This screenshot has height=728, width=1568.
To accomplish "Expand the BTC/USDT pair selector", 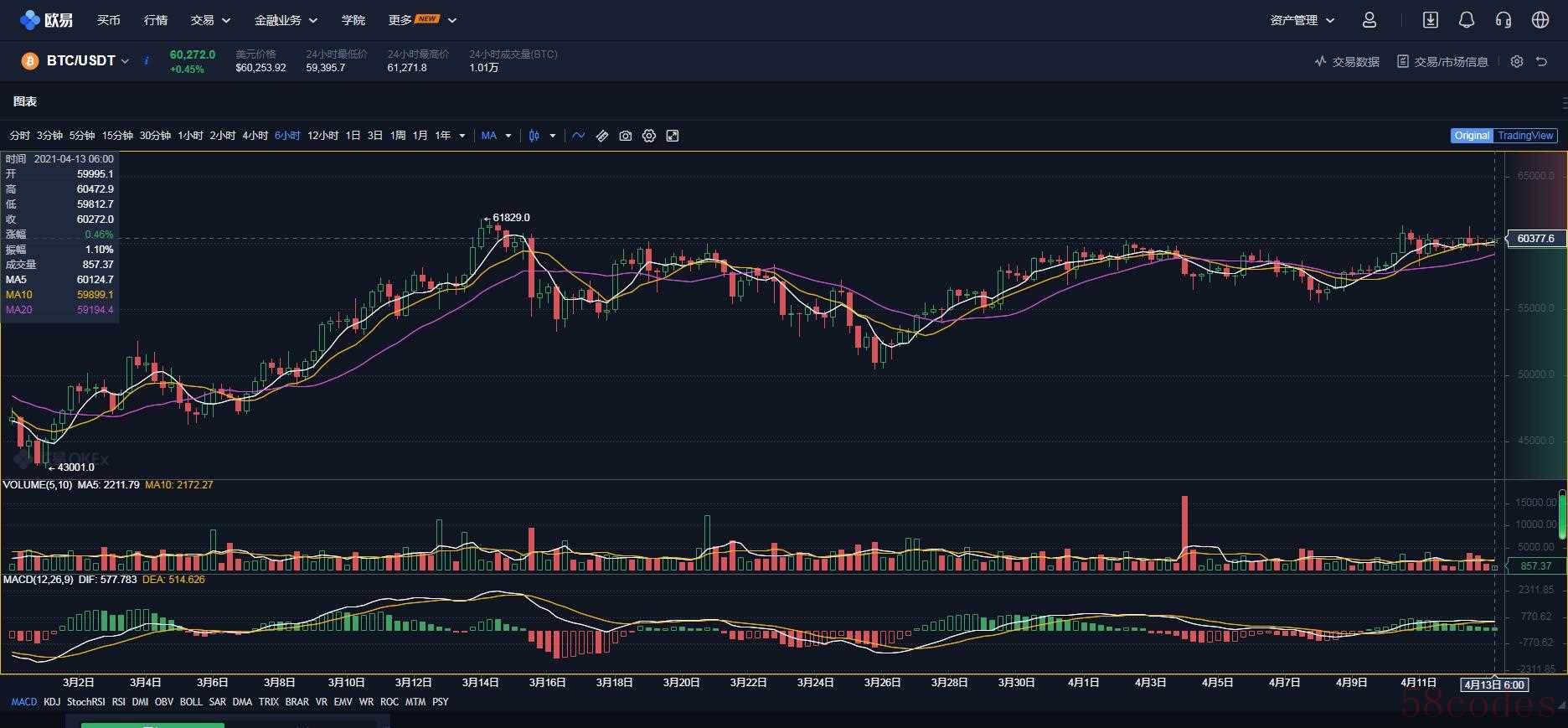I will (87, 61).
